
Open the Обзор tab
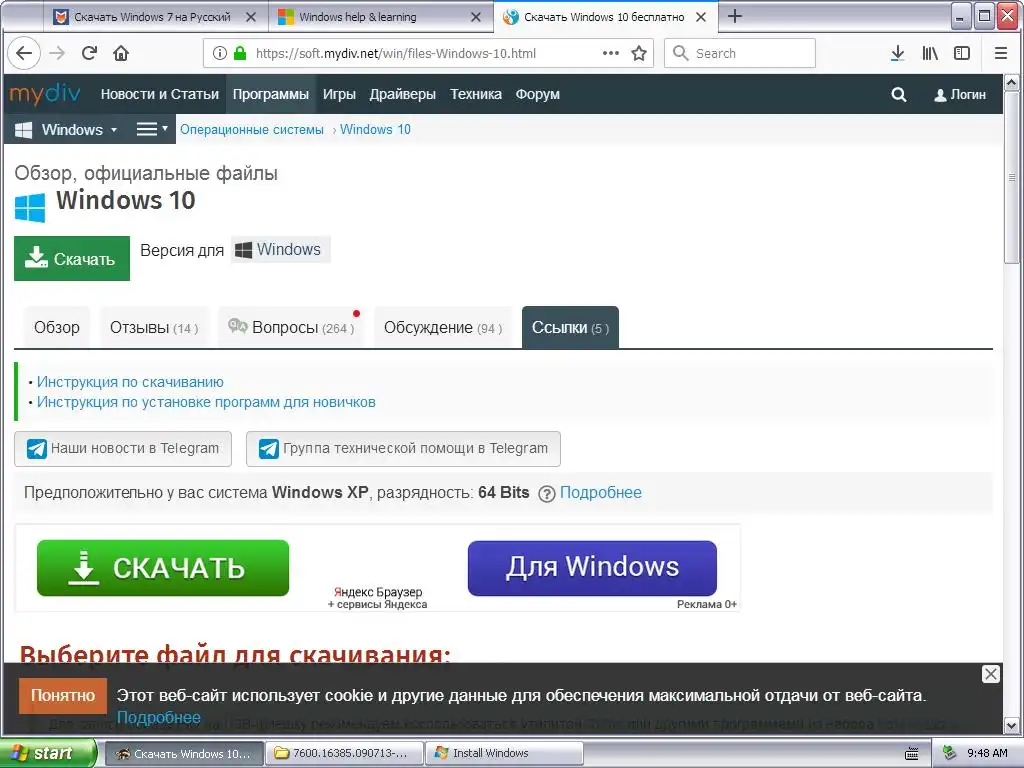pos(57,327)
